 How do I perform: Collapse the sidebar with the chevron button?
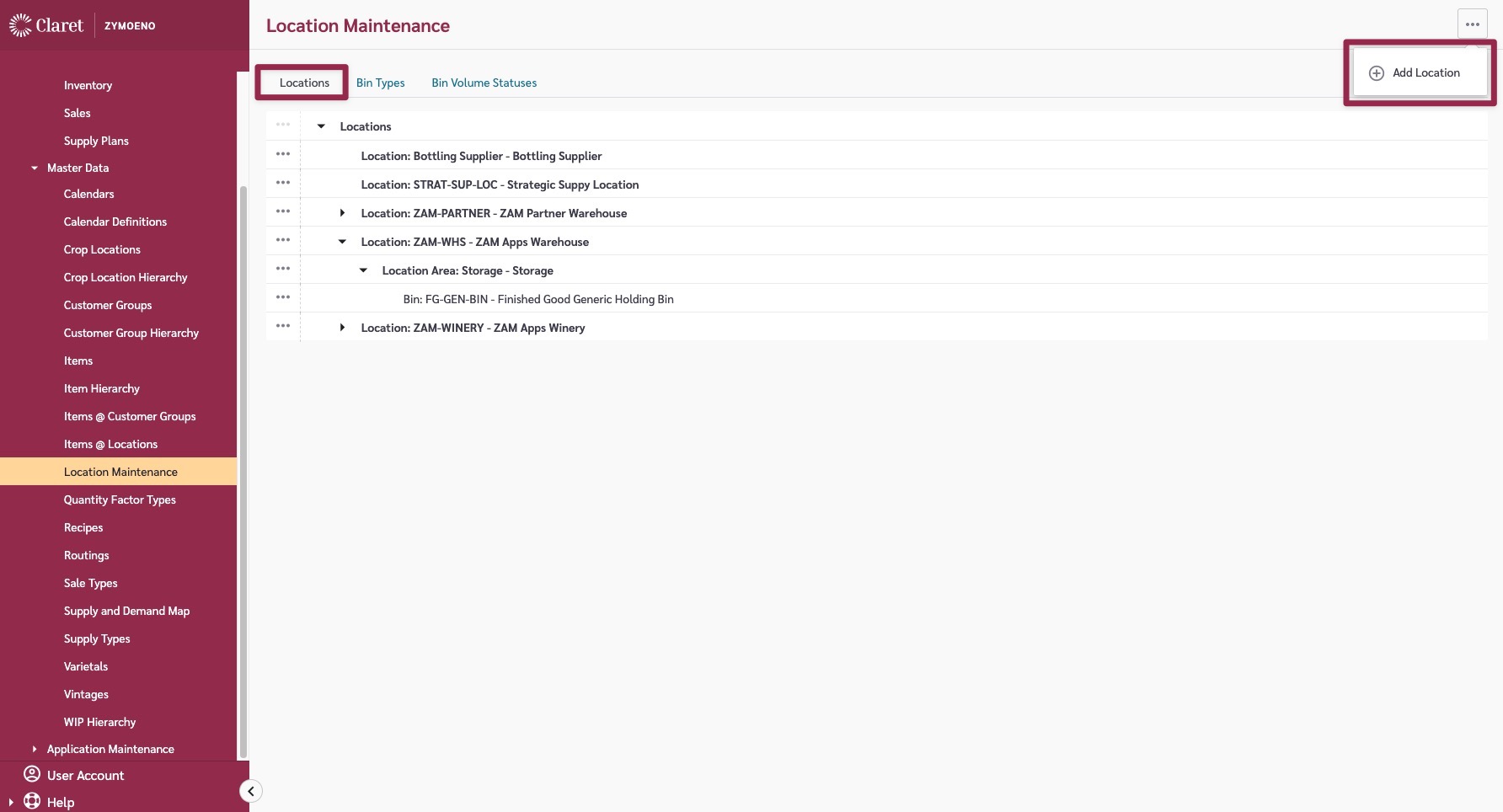[250, 791]
